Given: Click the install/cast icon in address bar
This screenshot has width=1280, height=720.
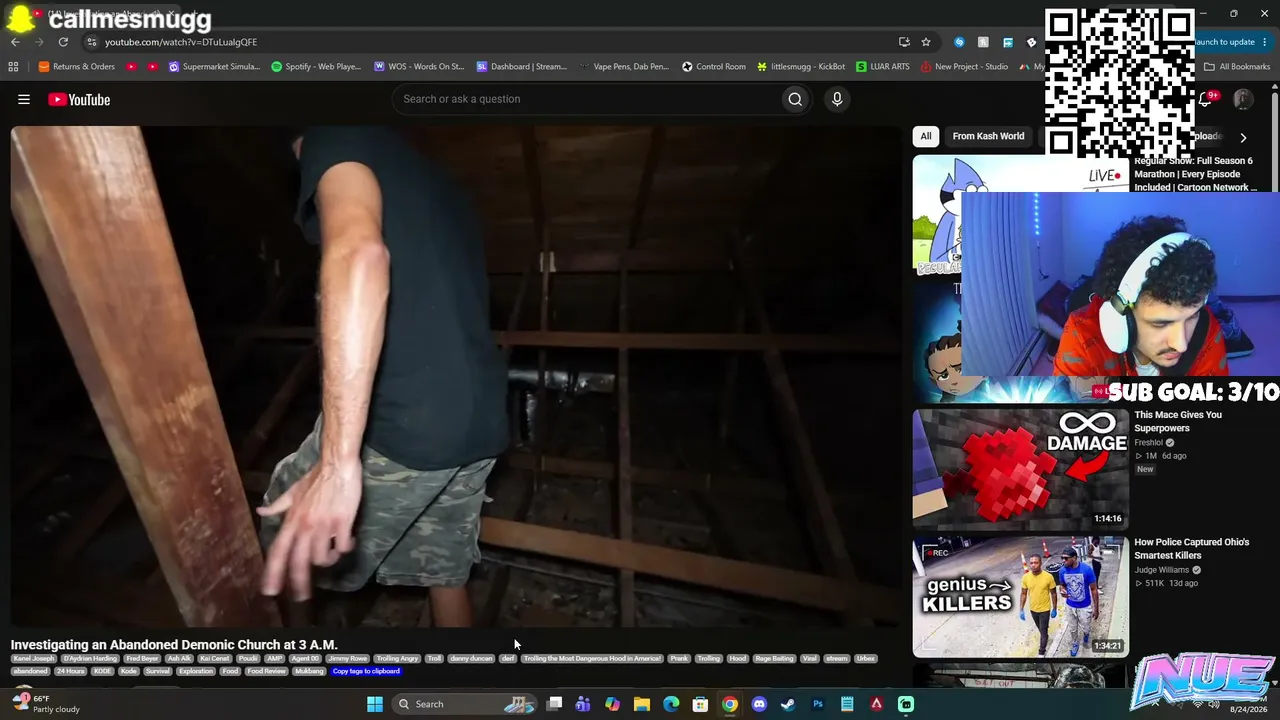Looking at the screenshot, I should pos(904,42).
